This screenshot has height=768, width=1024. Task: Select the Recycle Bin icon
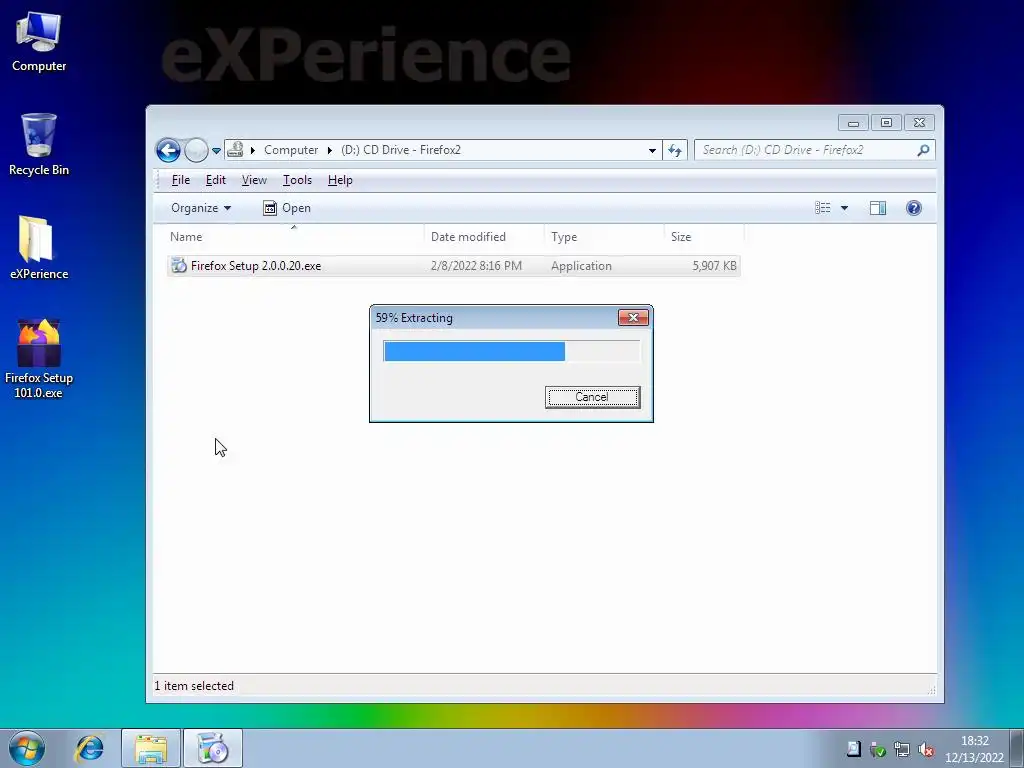pyautogui.click(x=39, y=145)
